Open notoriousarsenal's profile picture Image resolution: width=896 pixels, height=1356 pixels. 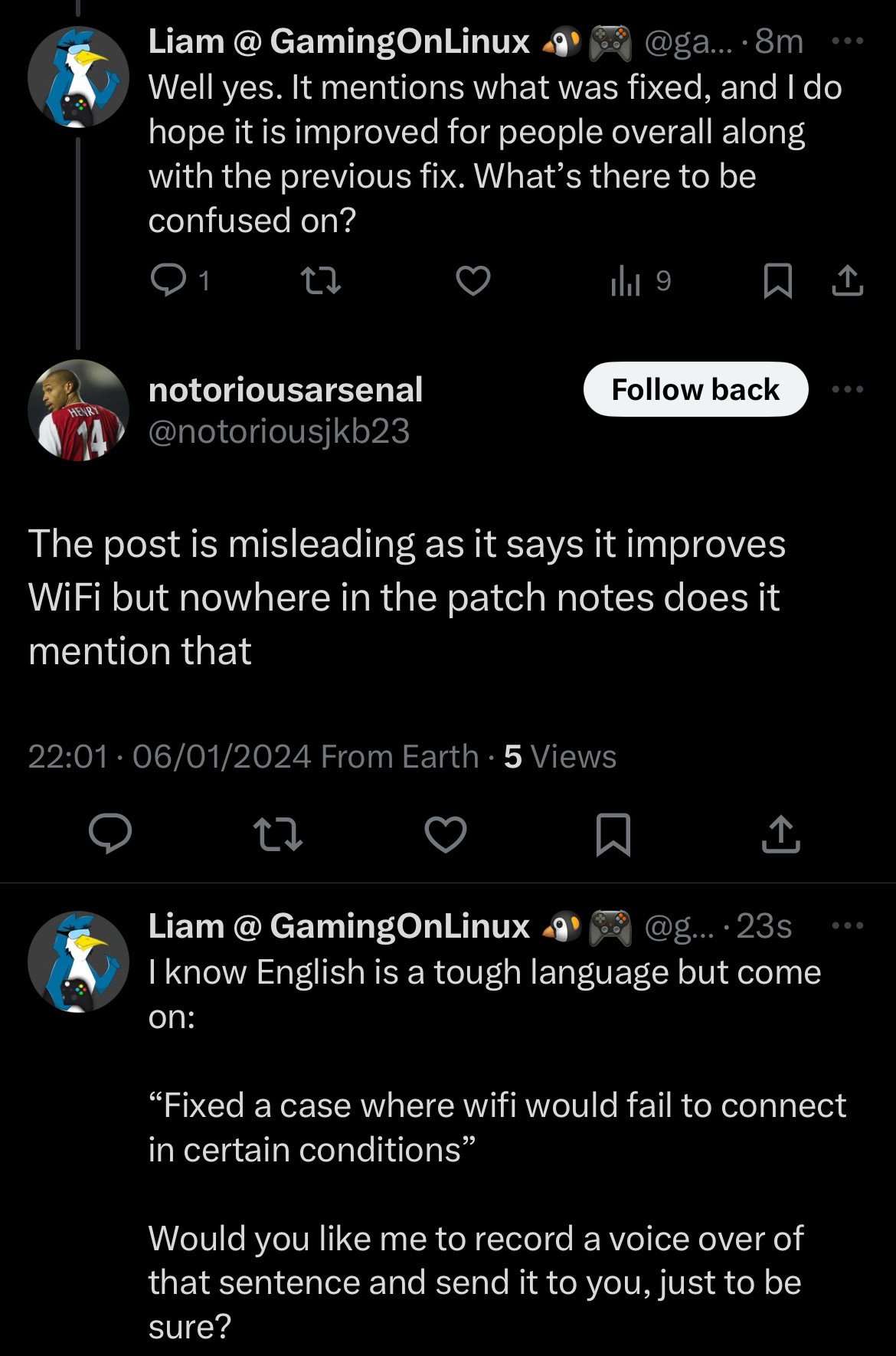coord(78,410)
